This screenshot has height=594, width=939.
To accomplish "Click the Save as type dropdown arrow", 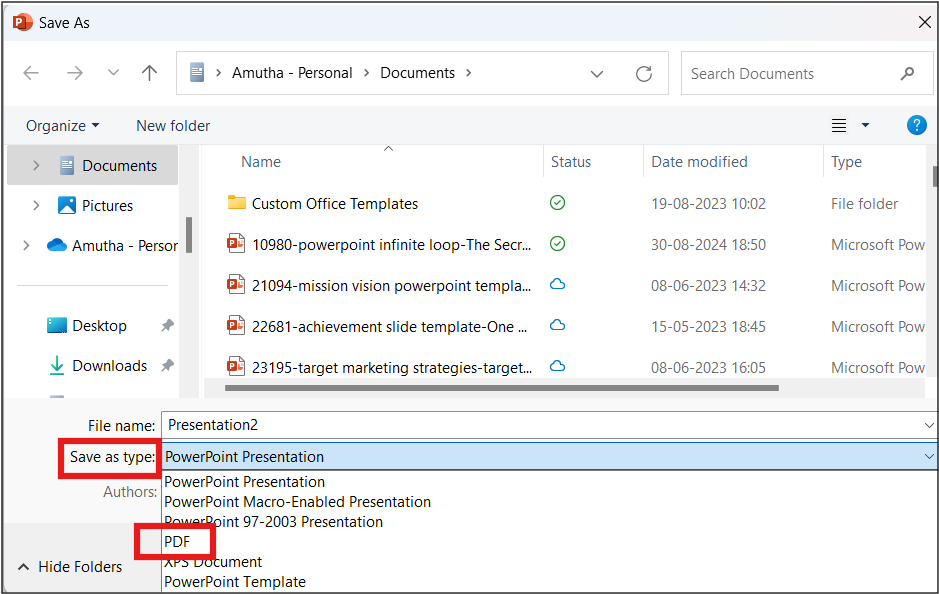I will click(x=929, y=456).
